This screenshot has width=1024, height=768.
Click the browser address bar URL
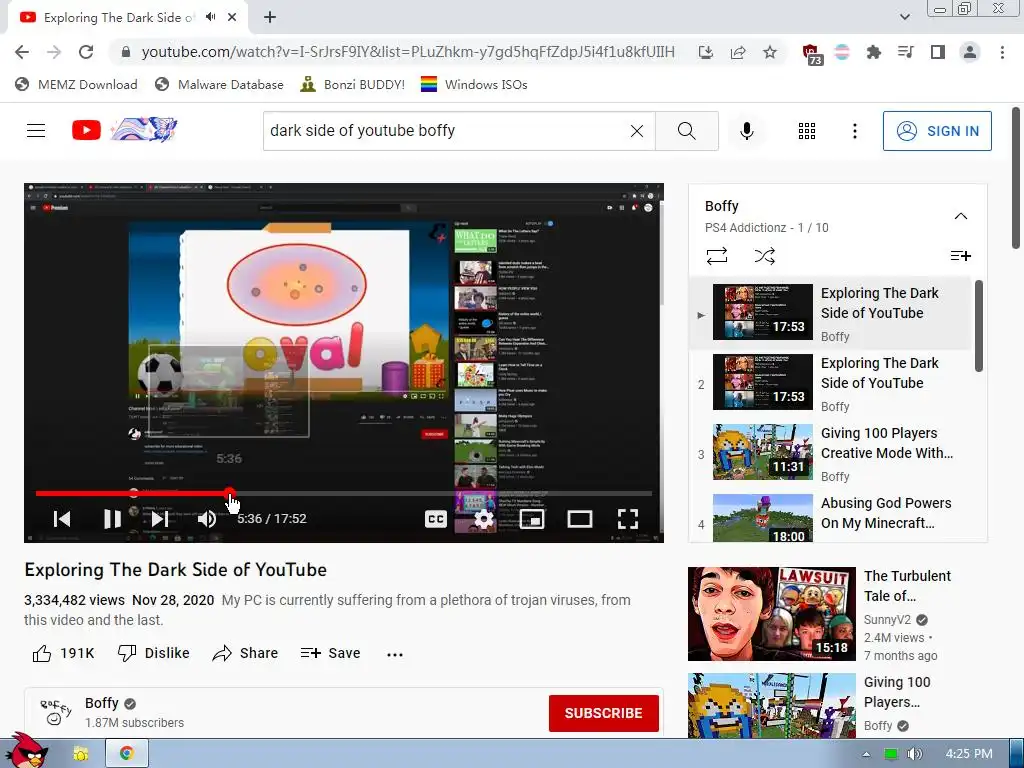[x=408, y=52]
